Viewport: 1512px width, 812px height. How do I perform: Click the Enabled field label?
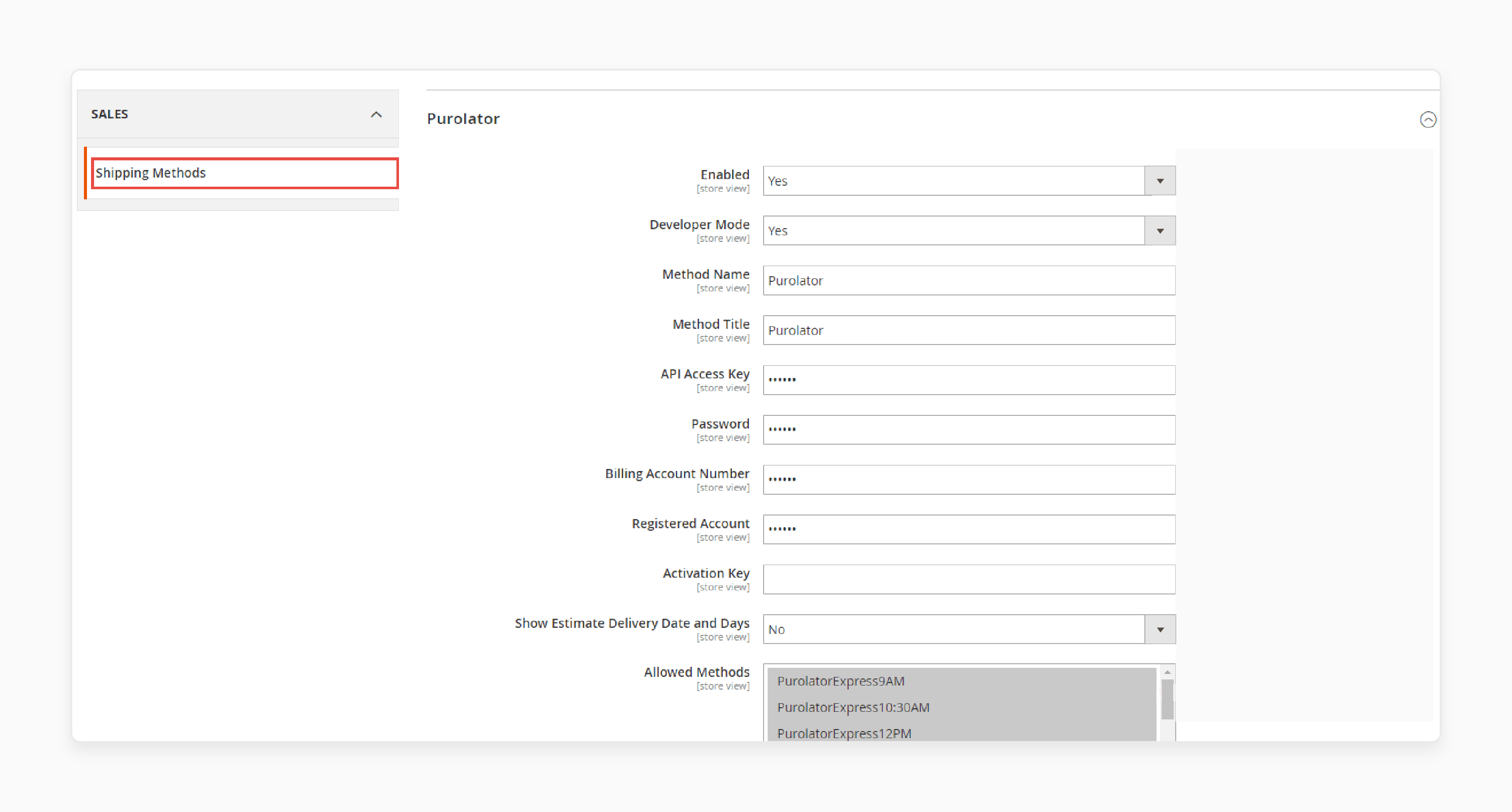click(724, 175)
